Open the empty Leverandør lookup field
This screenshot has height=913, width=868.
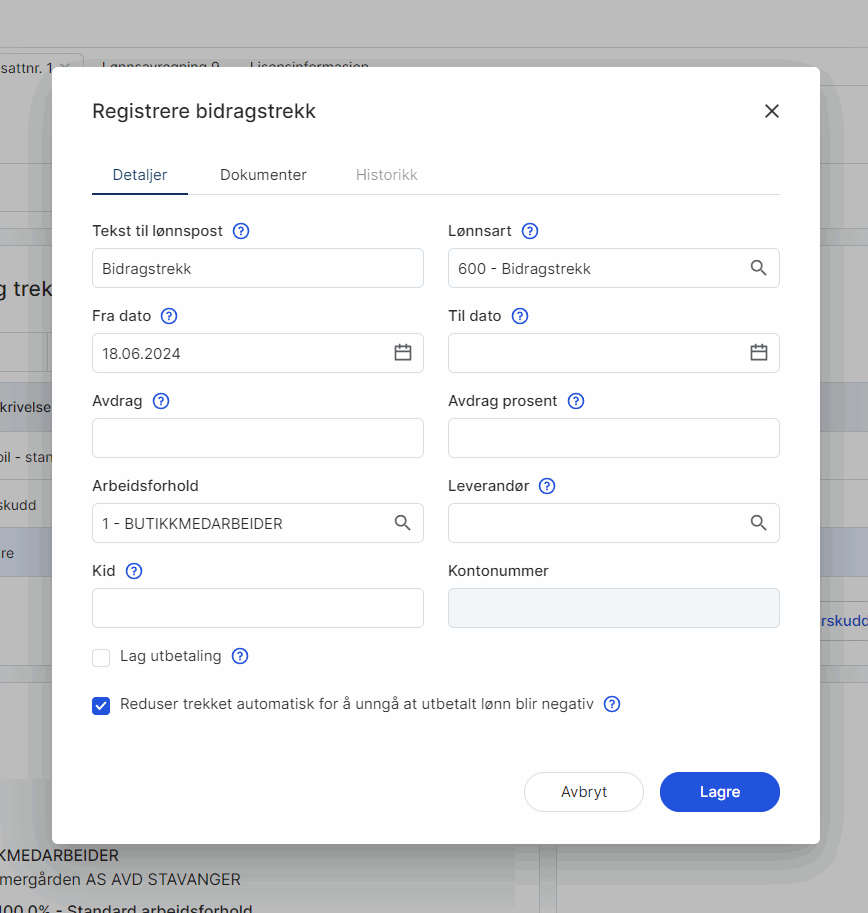(614, 523)
